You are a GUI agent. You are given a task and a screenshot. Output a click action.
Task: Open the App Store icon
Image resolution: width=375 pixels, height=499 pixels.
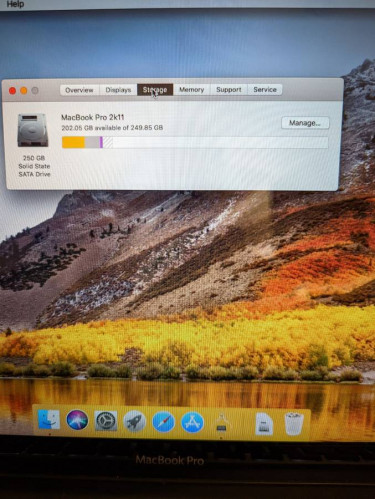[192, 422]
